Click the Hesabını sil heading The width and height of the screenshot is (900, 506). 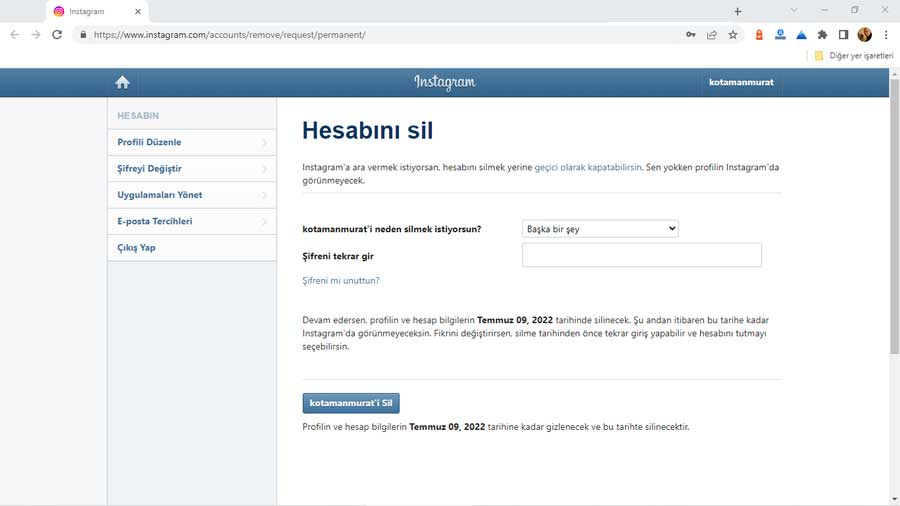coord(367,130)
